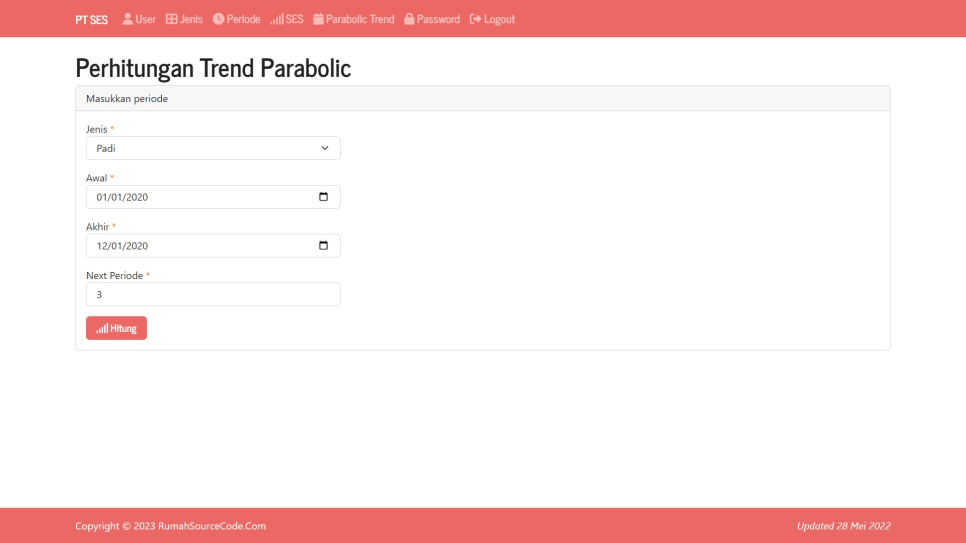
Task: Click the Masukkan periode card header
Action: click(483, 99)
